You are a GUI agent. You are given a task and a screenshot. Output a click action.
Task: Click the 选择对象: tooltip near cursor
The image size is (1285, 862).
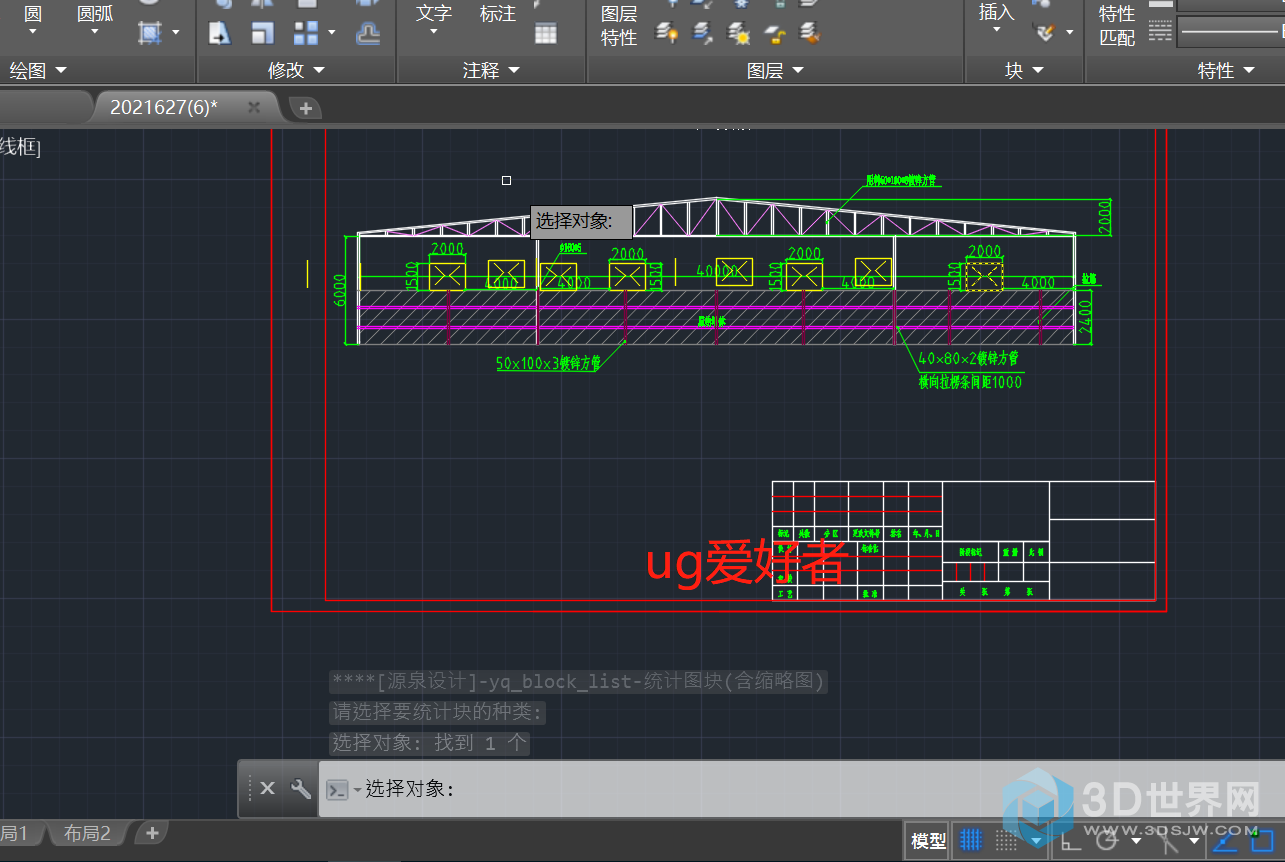(x=581, y=221)
